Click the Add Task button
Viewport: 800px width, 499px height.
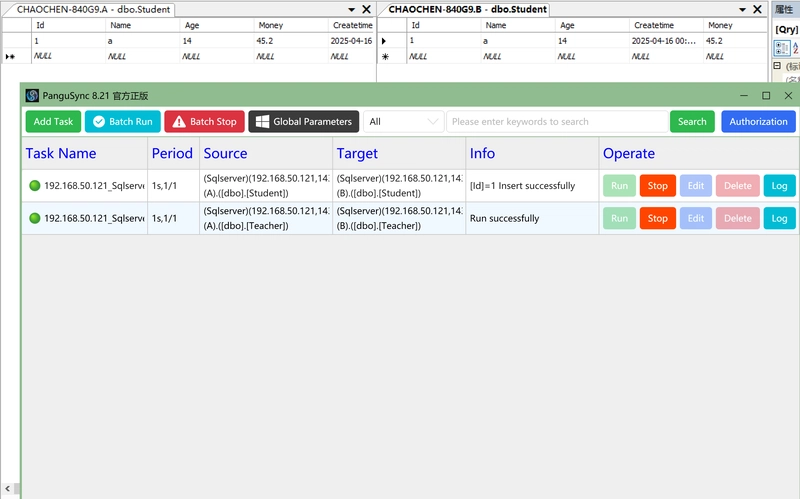[53, 121]
